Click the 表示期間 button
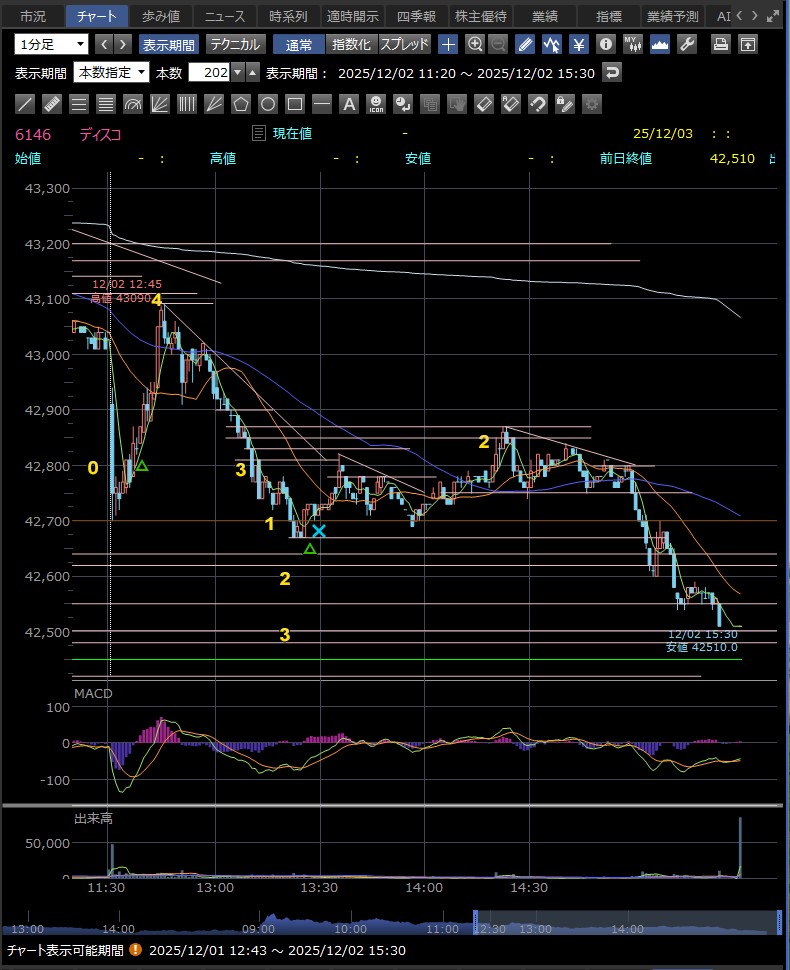This screenshot has height=970, width=790. 169,44
